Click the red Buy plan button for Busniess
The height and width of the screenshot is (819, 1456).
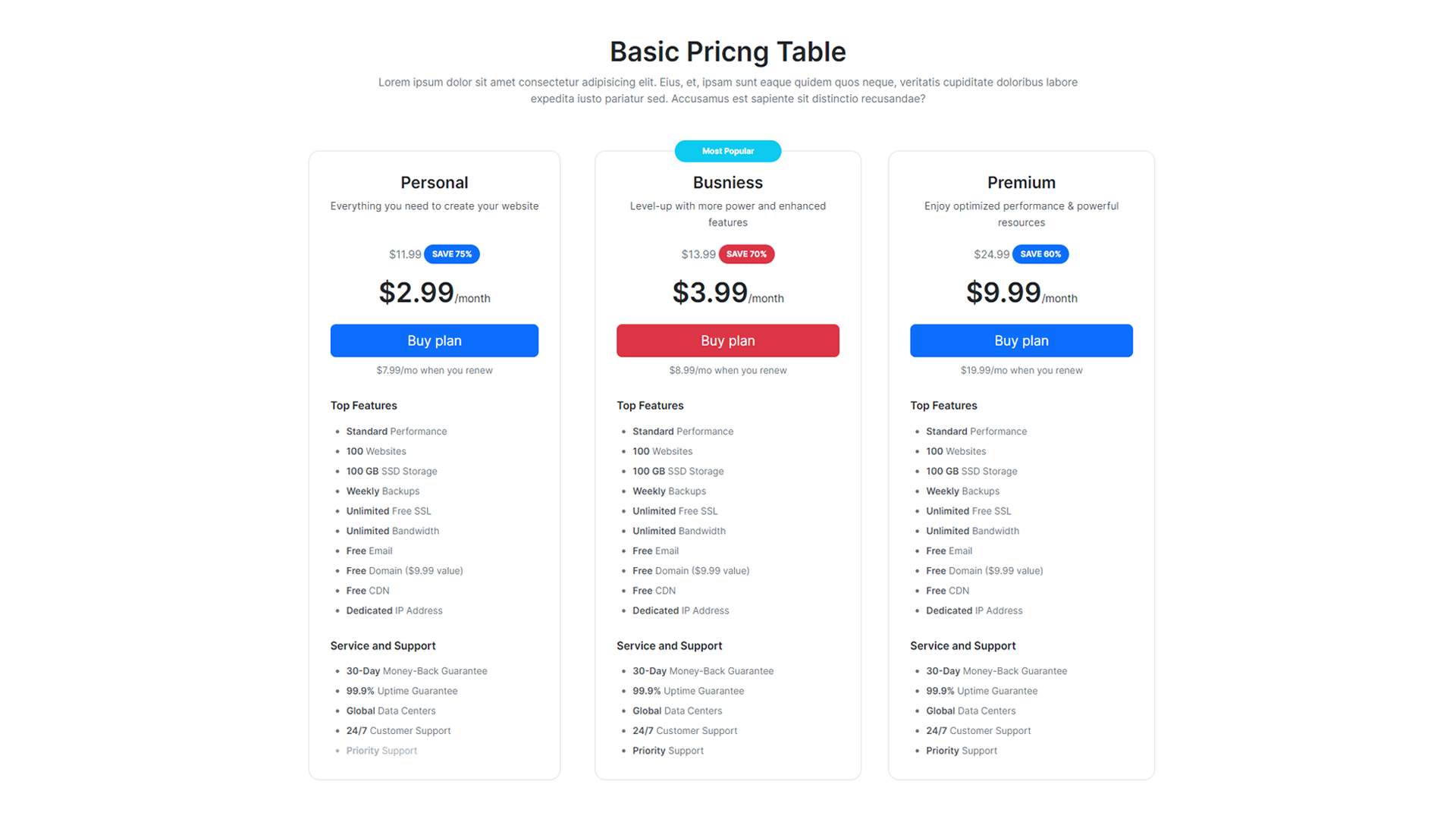tap(727, 340)
